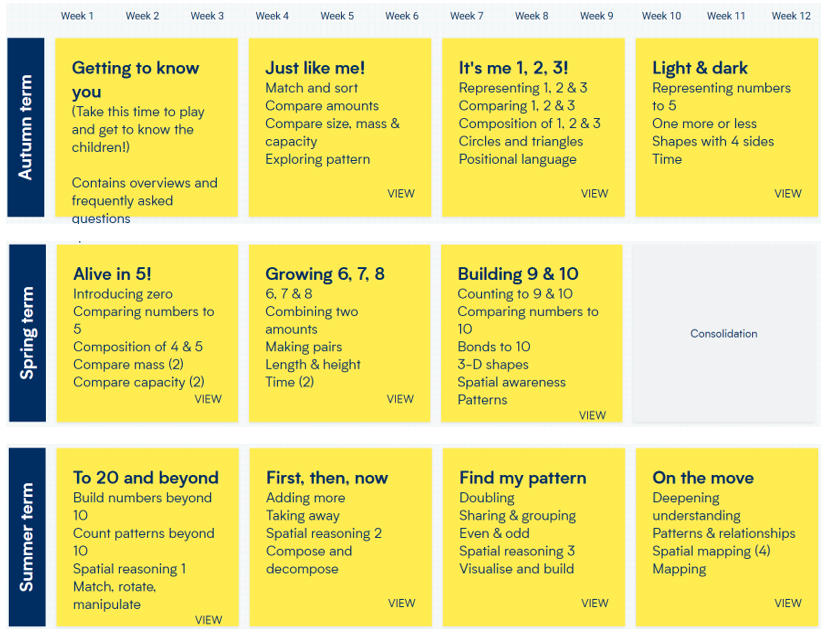Click the Week 12 column header

pyautogui.click(x=791, y=16)
